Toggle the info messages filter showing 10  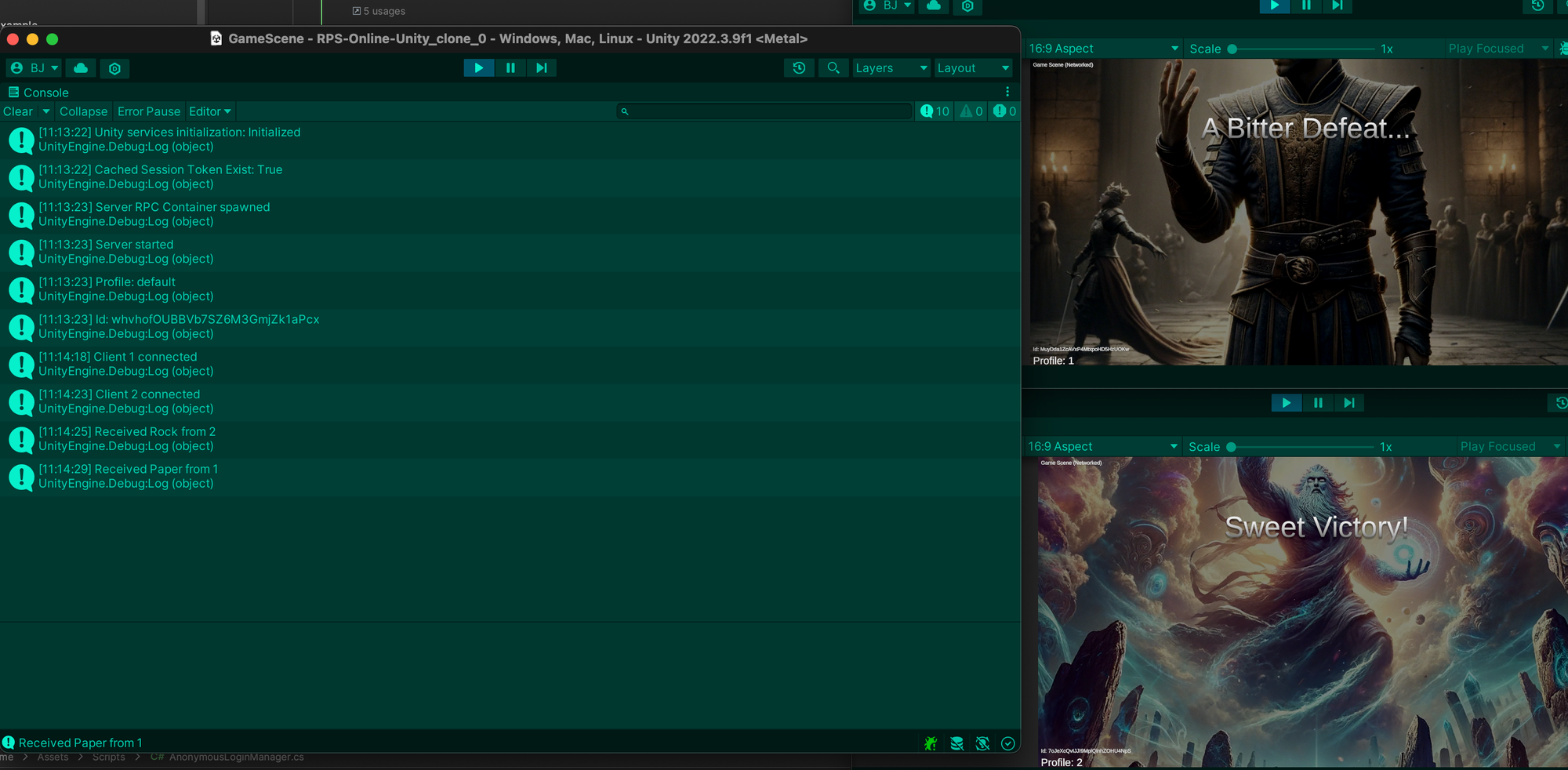(934, 111)
